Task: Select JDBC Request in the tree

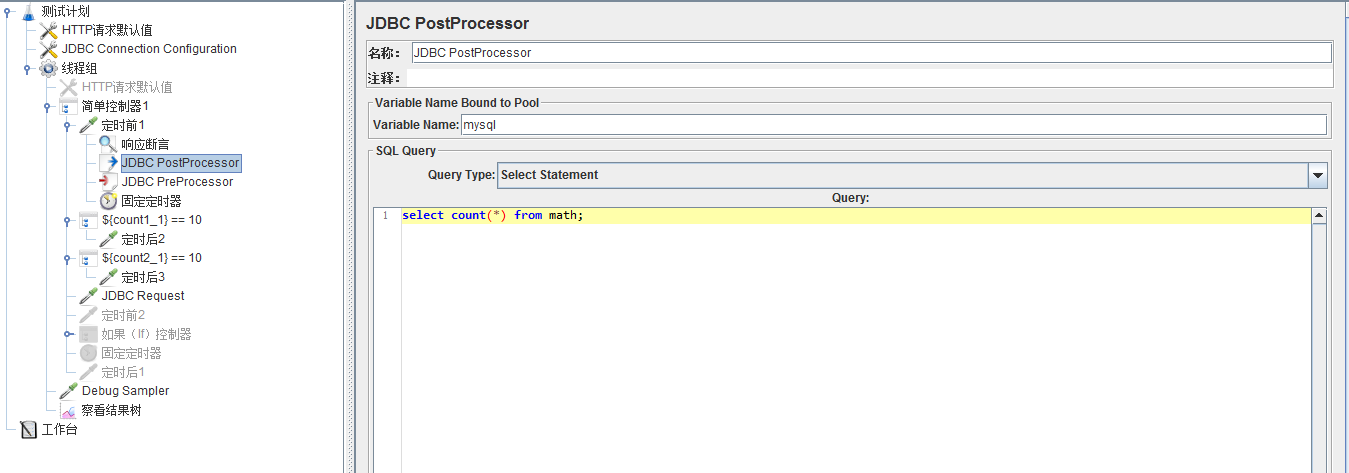Action: pyautogui.click(x=142, y=296)
